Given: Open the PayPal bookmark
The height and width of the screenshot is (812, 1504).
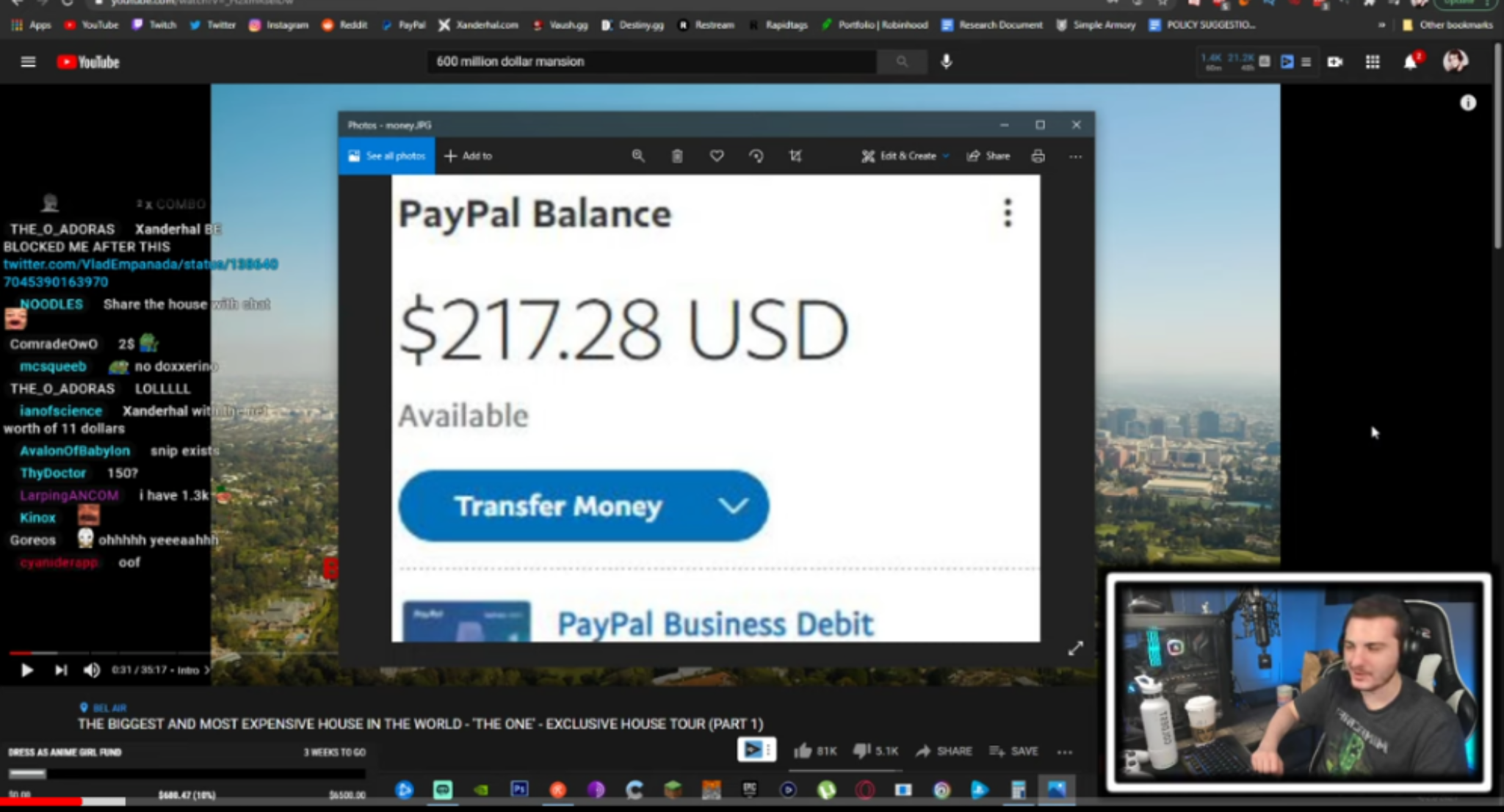Looking at the screenshot, I should [403, 24].
